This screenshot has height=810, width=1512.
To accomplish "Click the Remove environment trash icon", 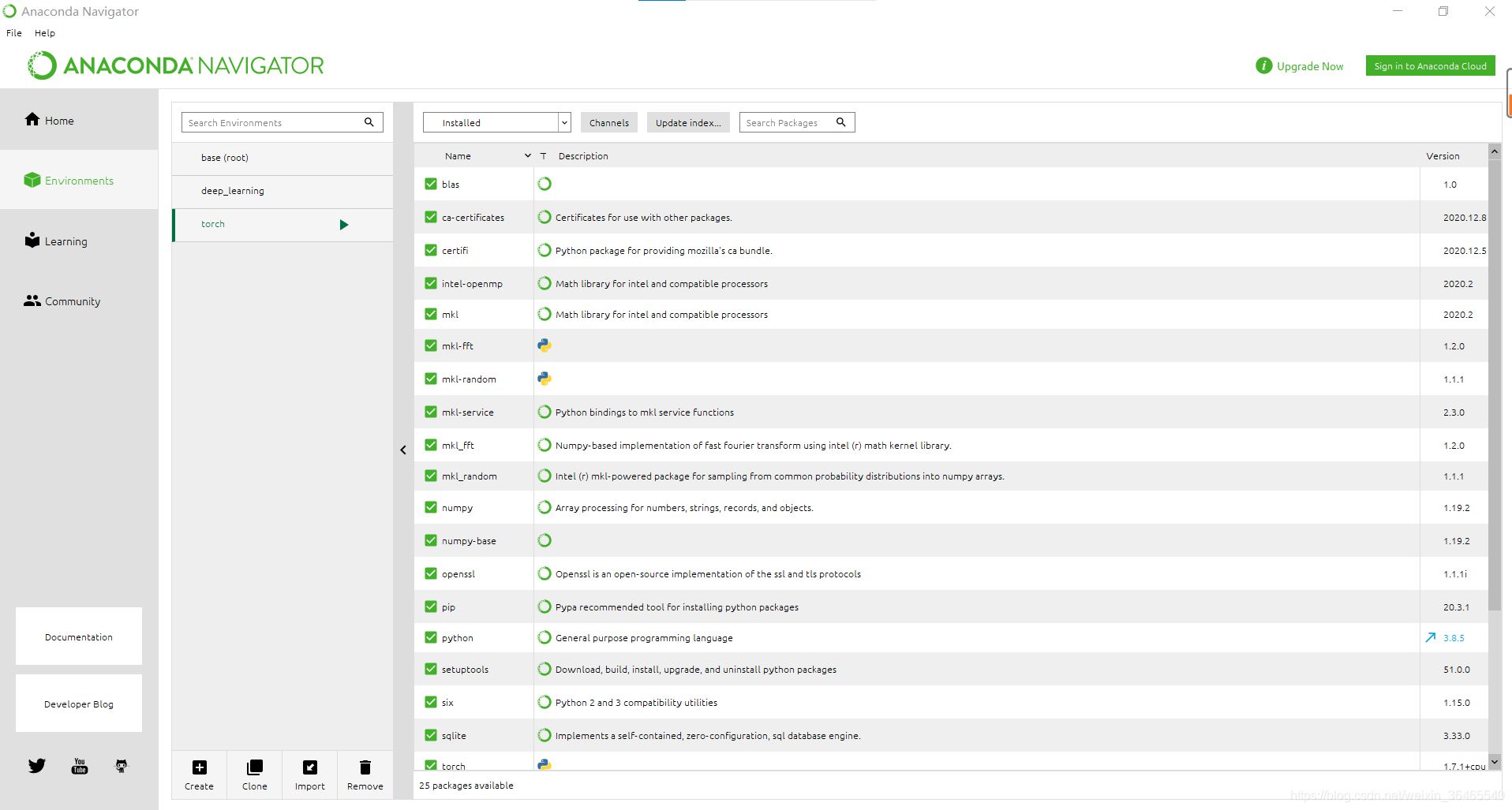I will (365, 767).
